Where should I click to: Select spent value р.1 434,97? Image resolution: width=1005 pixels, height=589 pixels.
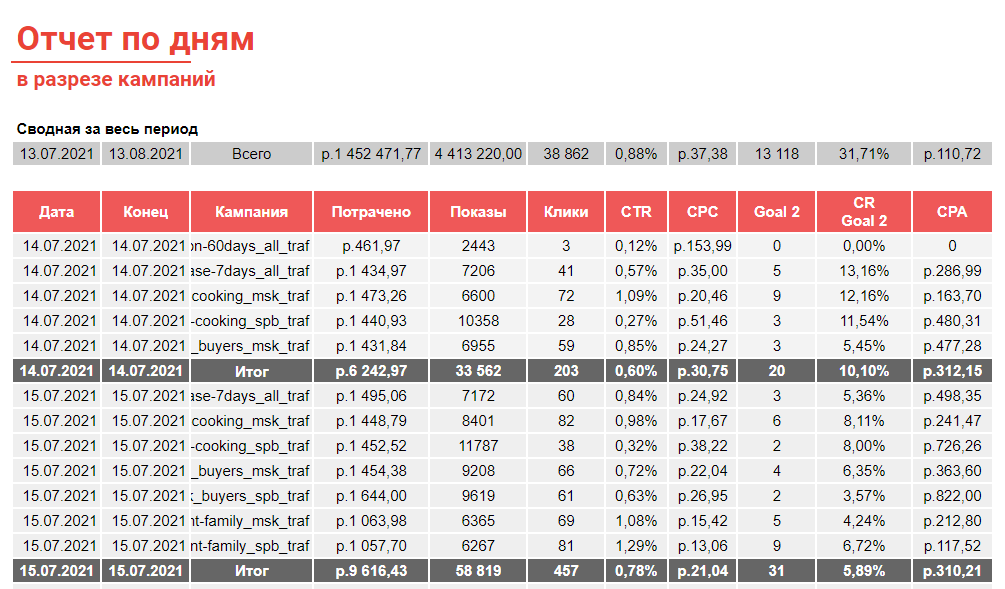(x=371, y=271)
